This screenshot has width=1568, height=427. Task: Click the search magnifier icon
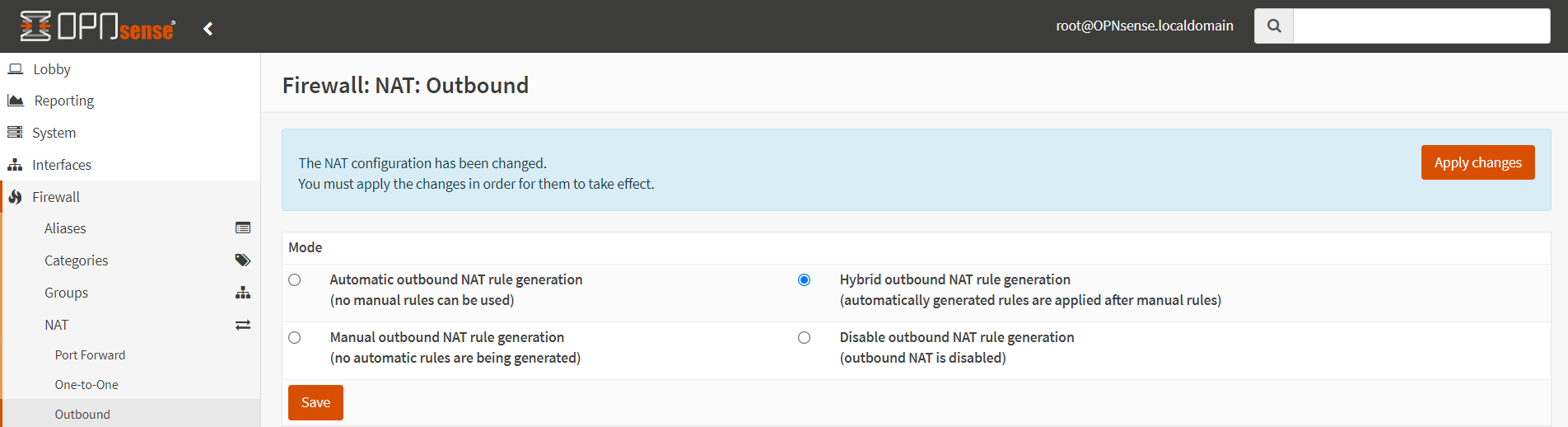pos(1274,26)
